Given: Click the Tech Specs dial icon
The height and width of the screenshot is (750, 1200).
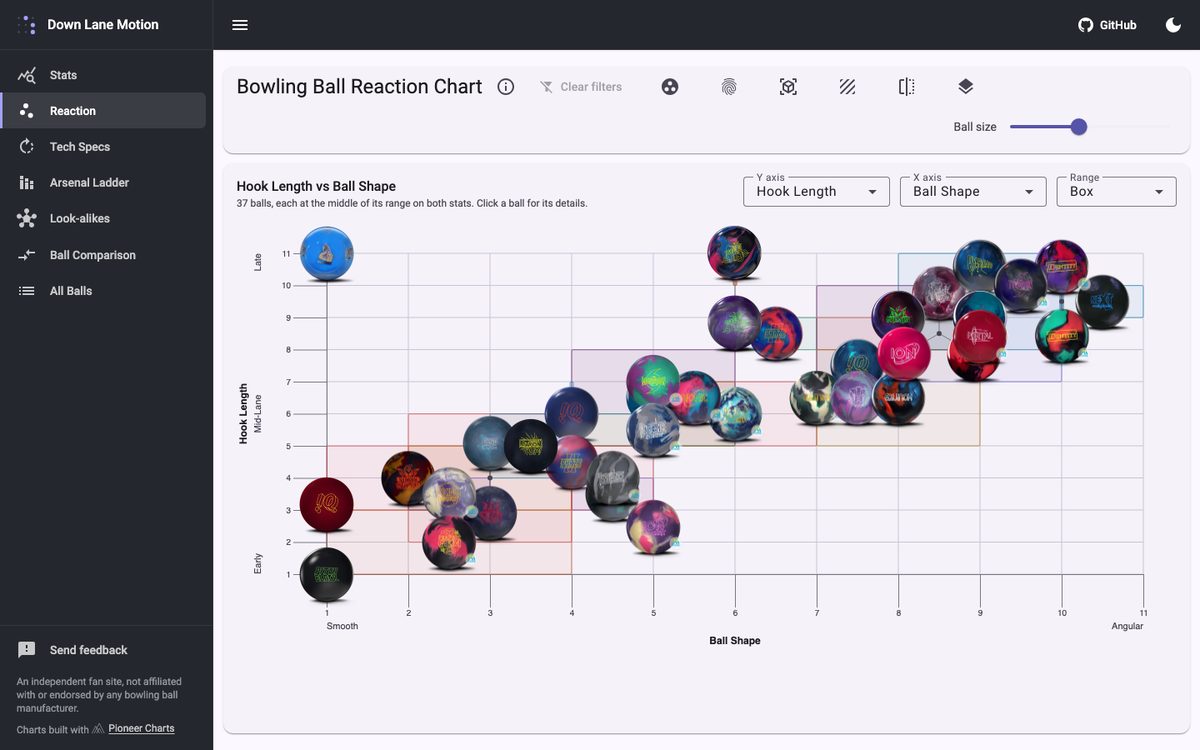Looking at the screenshot, I should (x=27, y=147).
